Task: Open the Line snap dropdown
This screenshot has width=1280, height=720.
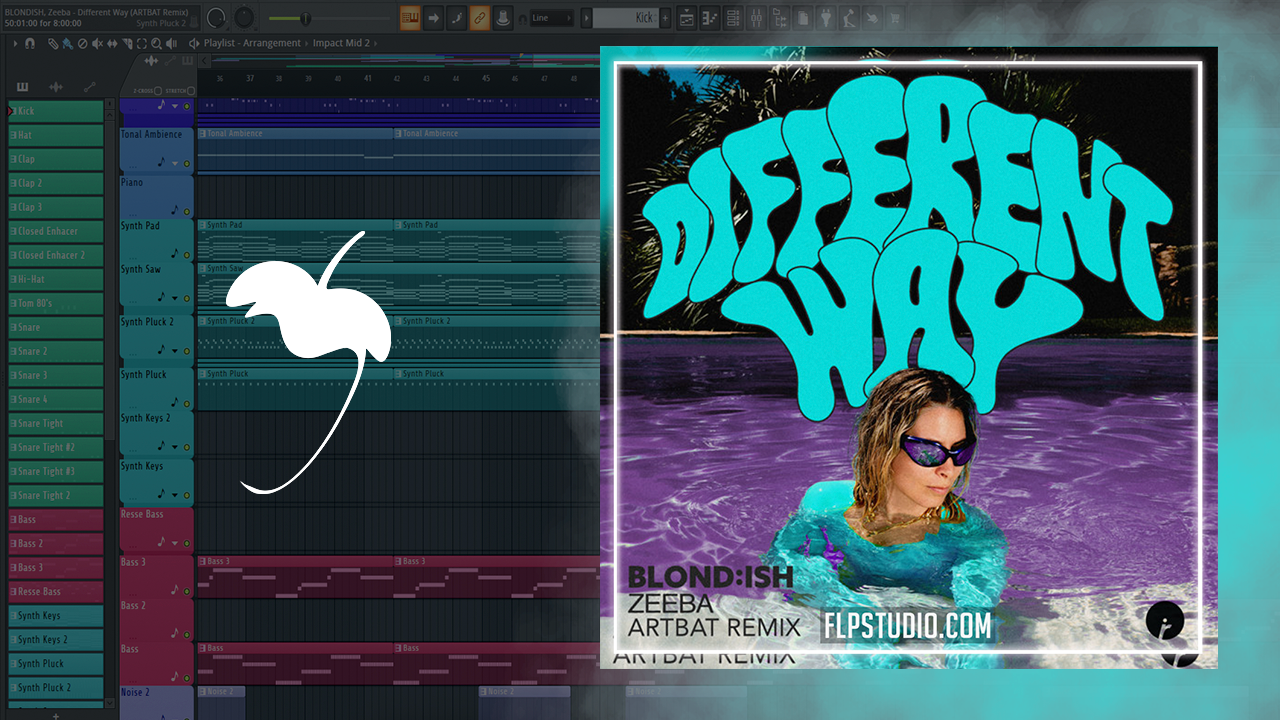Action: tap(551, 17)
